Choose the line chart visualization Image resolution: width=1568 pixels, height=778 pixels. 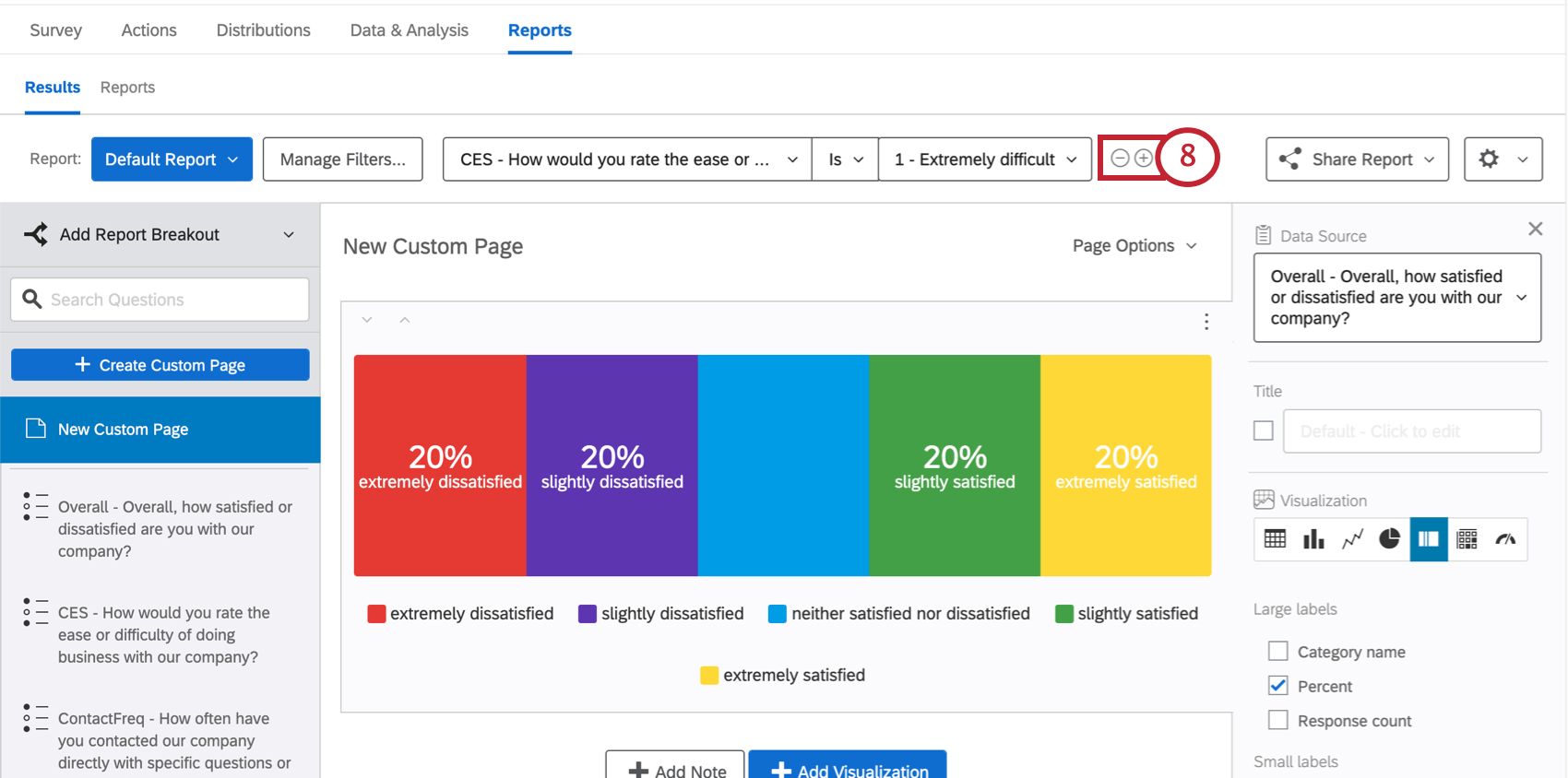pyautogui.click(x=1352, y=539)
